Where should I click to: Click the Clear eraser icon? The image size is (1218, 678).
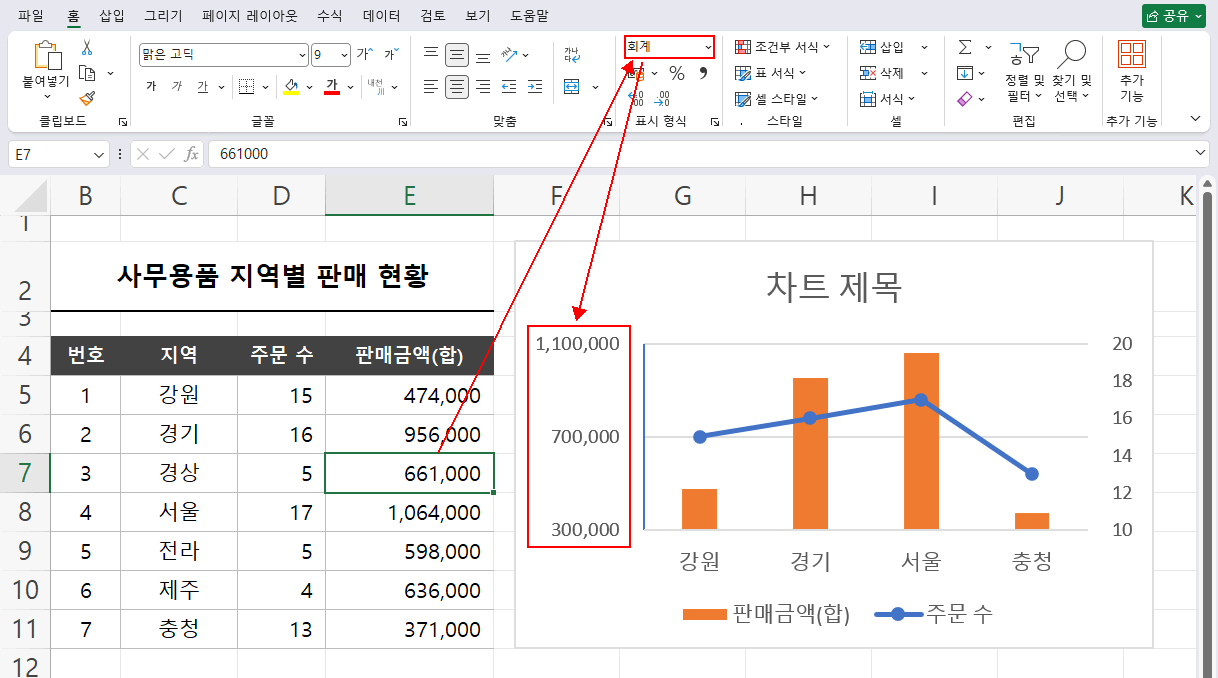pyautogui.click(x=965, y=99)
